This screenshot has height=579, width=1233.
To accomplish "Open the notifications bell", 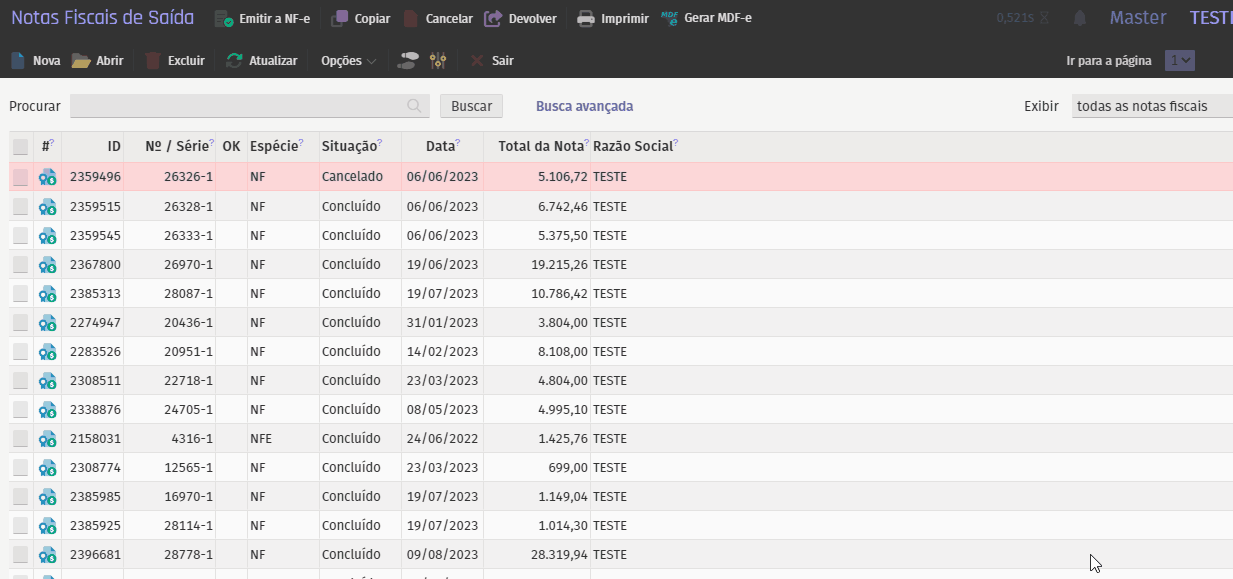I will pos(1080,18).
